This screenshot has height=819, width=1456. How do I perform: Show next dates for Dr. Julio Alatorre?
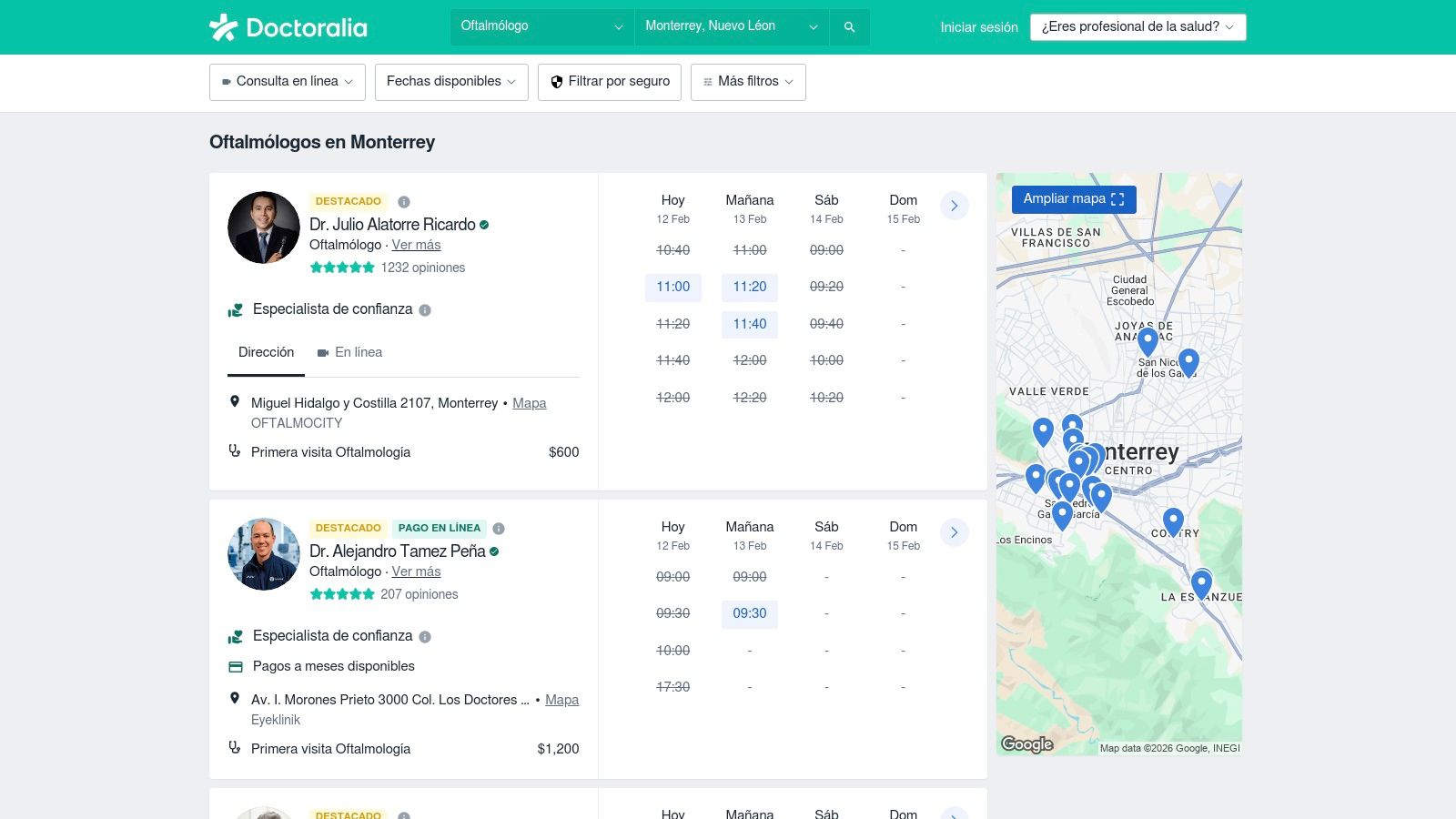coord(954,206)
